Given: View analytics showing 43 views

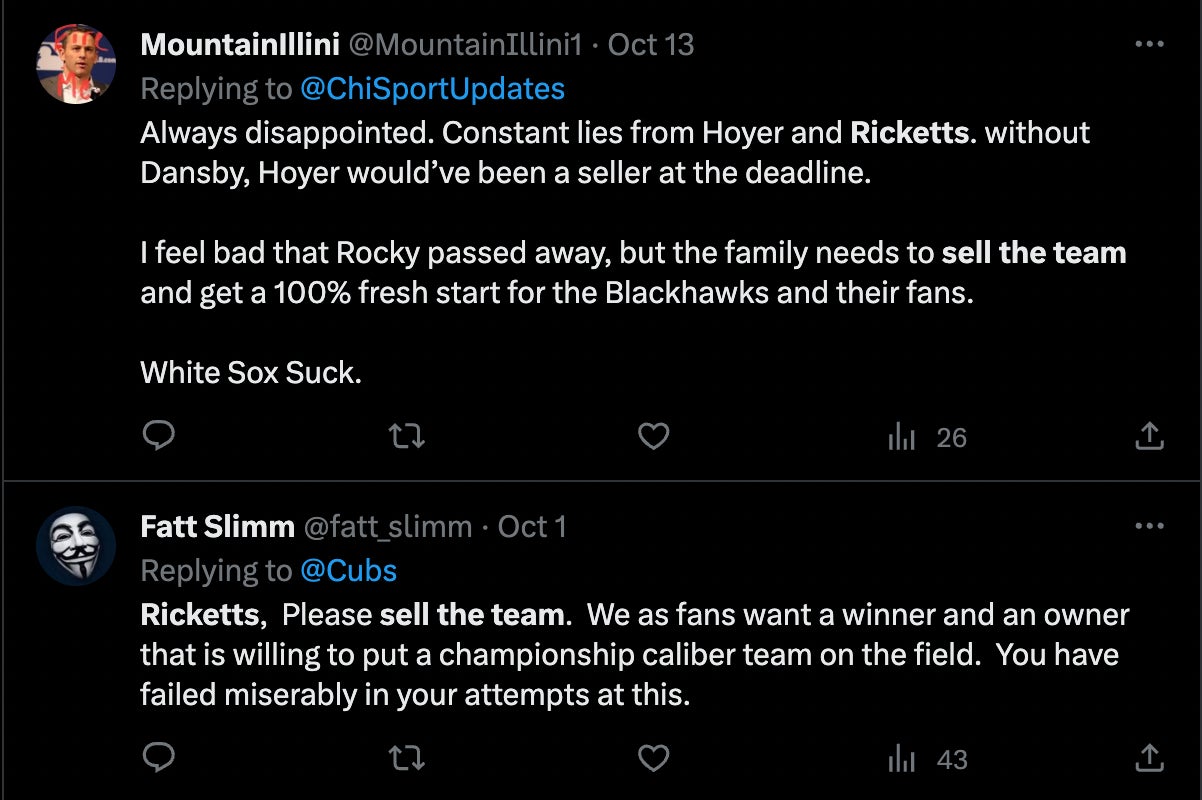Looking at the screenshot, I should click(x=927, y=760).
